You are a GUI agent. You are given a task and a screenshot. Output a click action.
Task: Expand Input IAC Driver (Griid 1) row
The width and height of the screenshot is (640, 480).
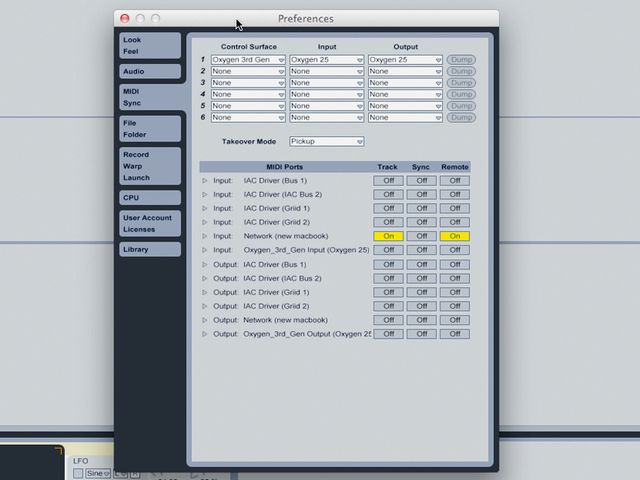204,209
